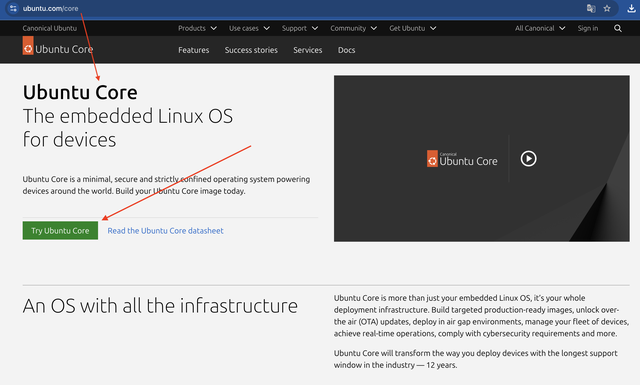This screenshot has height=385, width=640.
Task: Click paragraph mentioning '12 years' support window
Action: pos(476,359)
